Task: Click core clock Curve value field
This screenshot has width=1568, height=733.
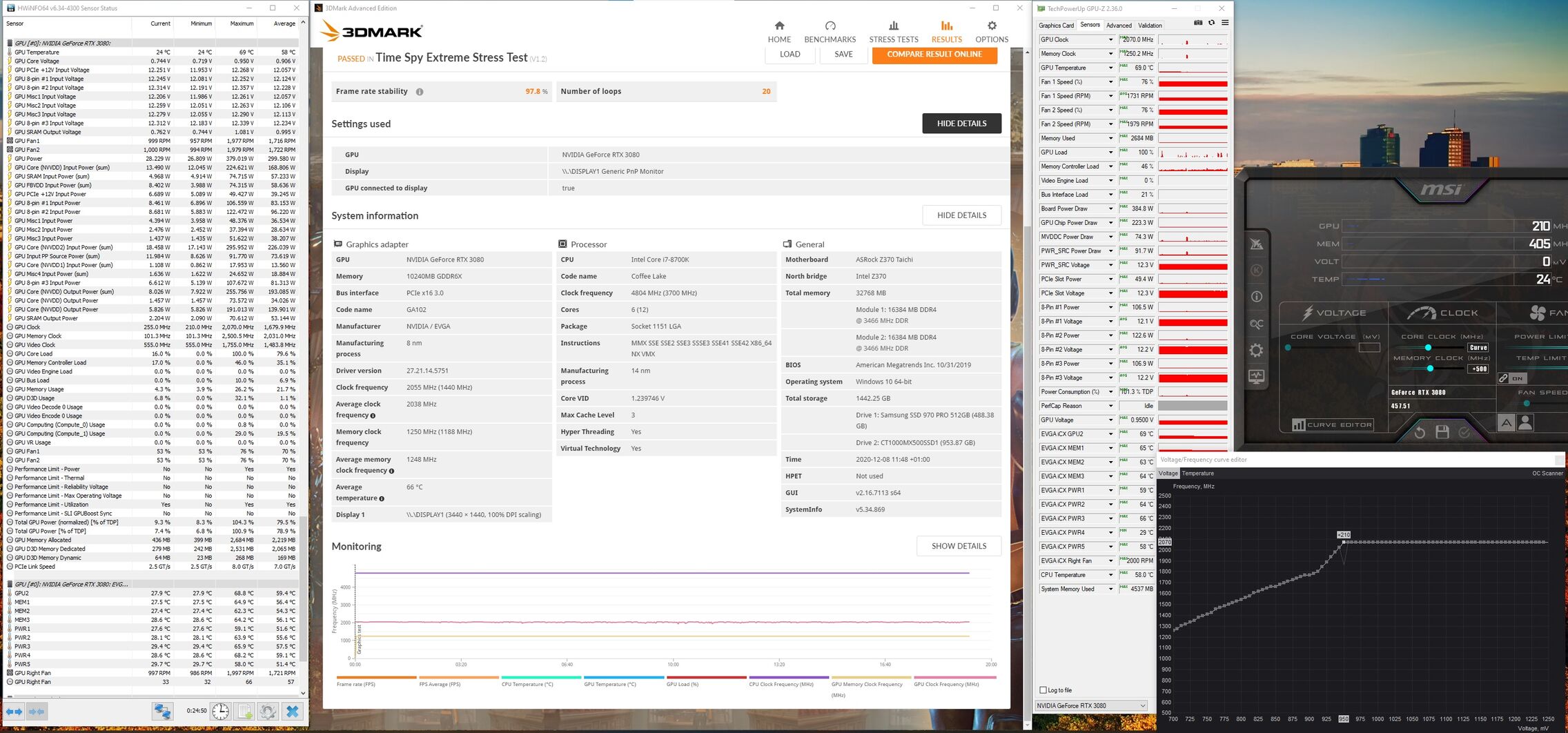Action: [x=1478, y=347]
